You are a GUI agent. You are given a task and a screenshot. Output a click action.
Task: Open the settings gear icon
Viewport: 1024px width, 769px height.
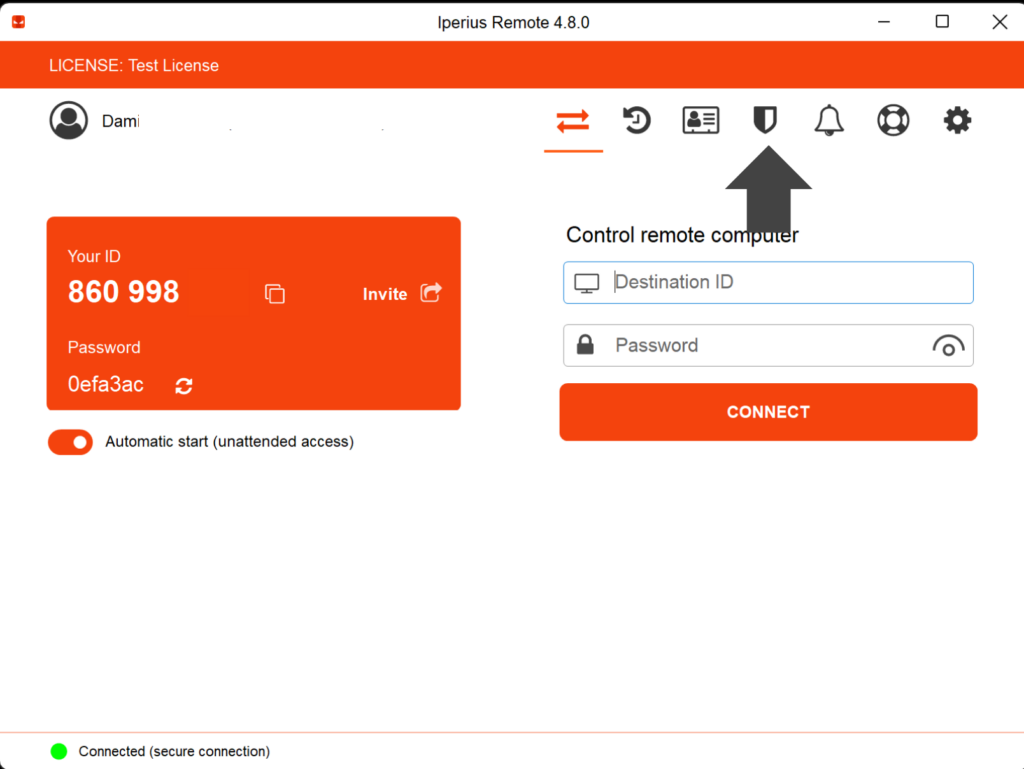(957, 120)
